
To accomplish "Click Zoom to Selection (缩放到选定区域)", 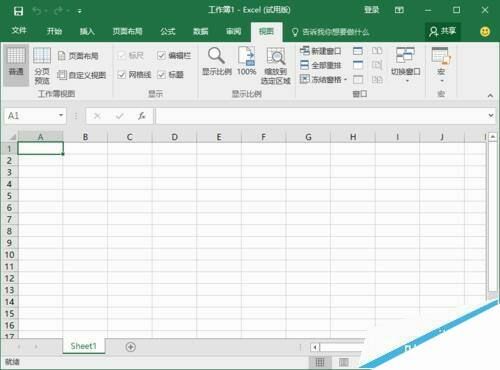I will coord(276,66).
